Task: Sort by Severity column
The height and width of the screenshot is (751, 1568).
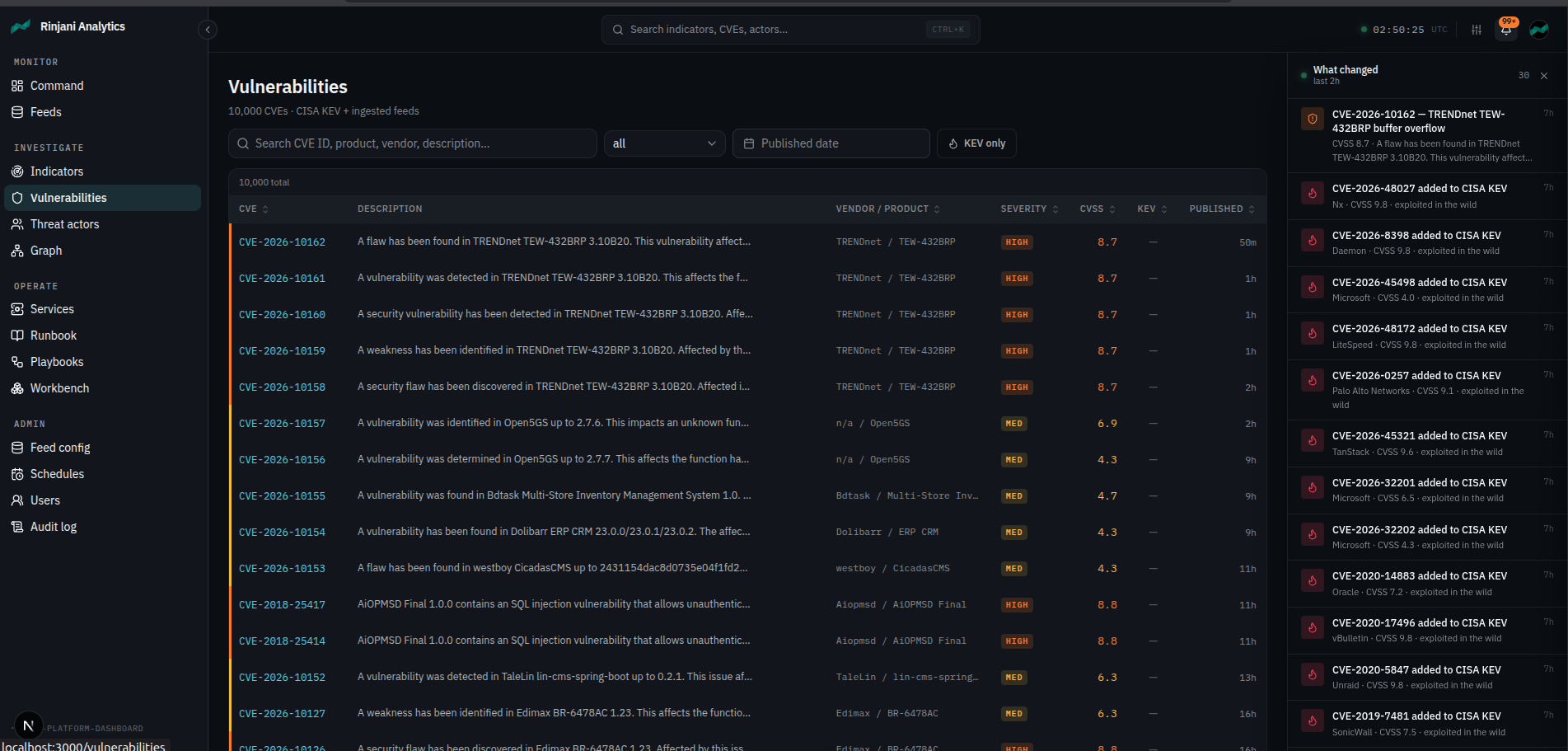Action: pyautogui.click(x=1029, y=209)
